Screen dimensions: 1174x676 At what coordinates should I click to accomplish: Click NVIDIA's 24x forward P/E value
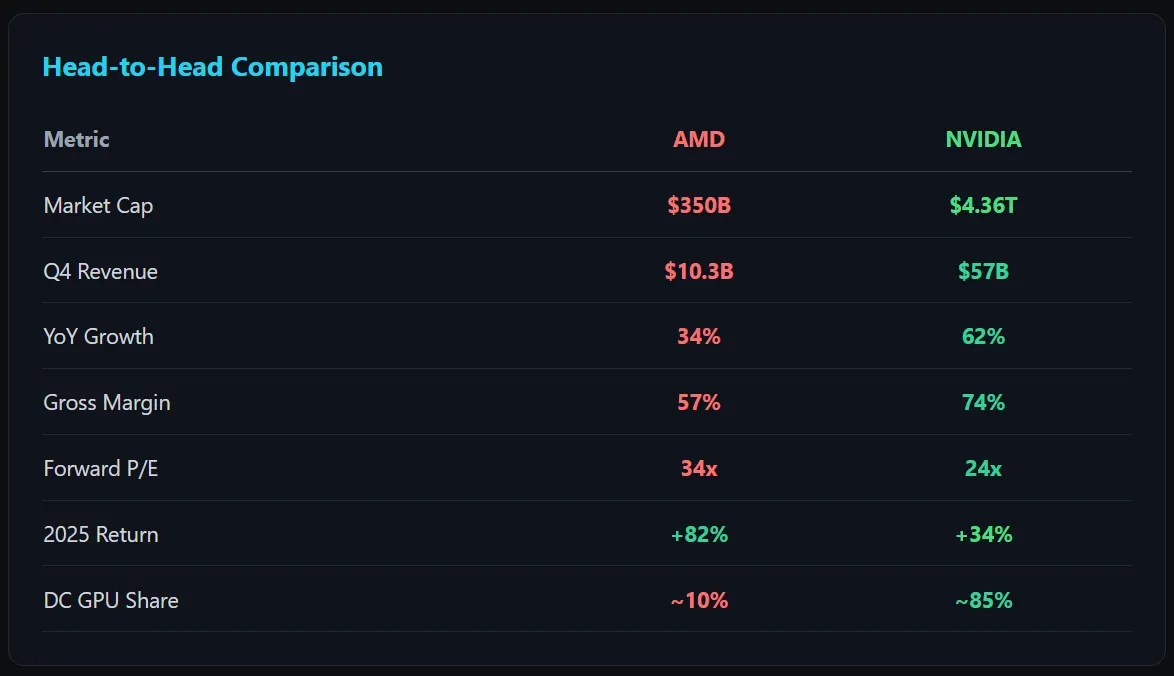(983, 468)
